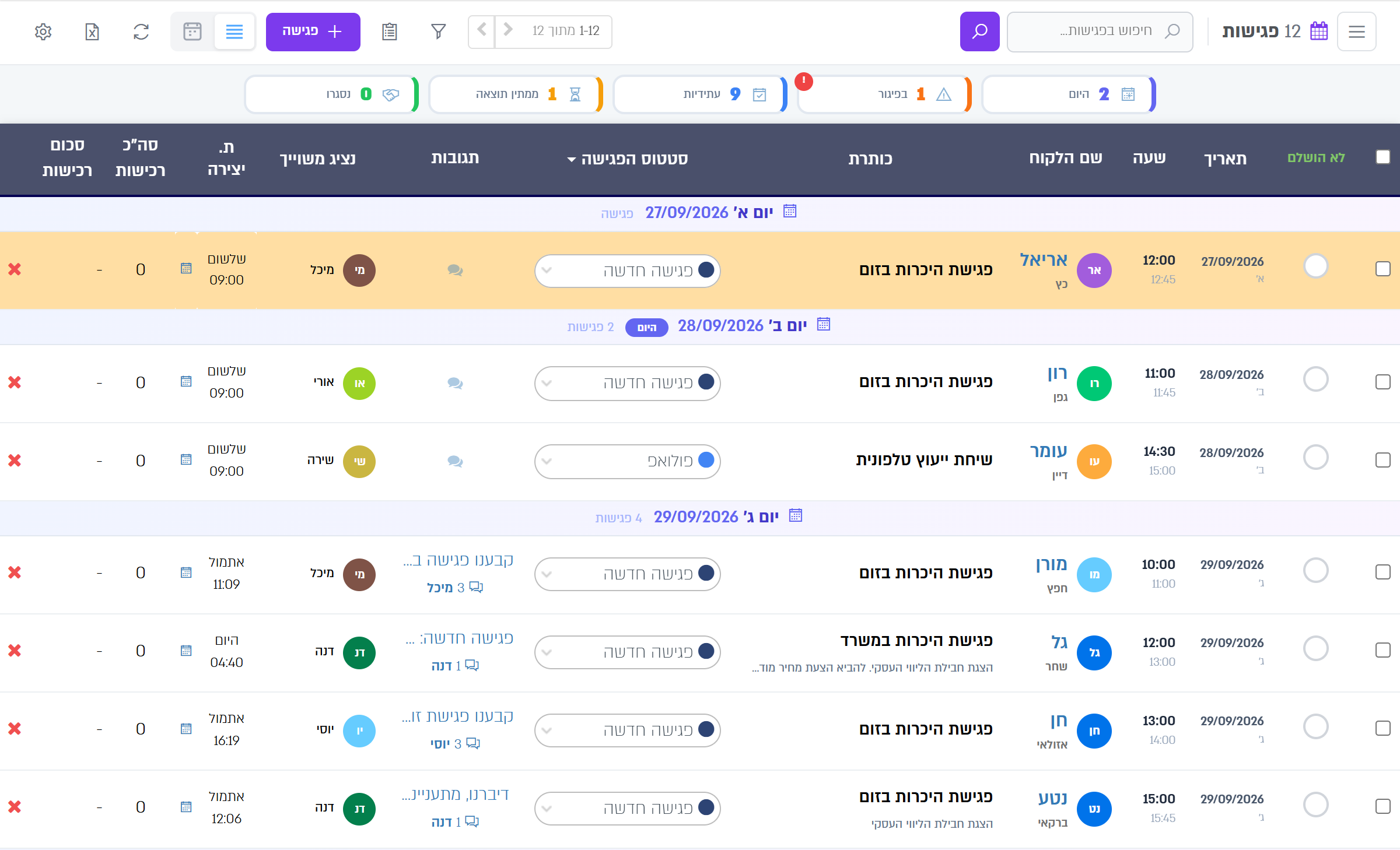Click the meetings search input field
The image size is (1400, 850).
tap(1100, 31)
